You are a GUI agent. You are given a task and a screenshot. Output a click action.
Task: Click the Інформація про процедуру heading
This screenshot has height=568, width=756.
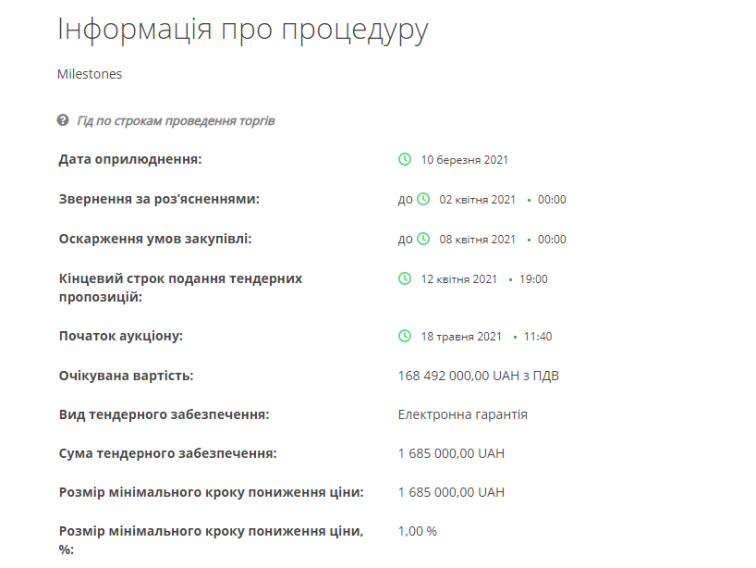coord(243,29)
